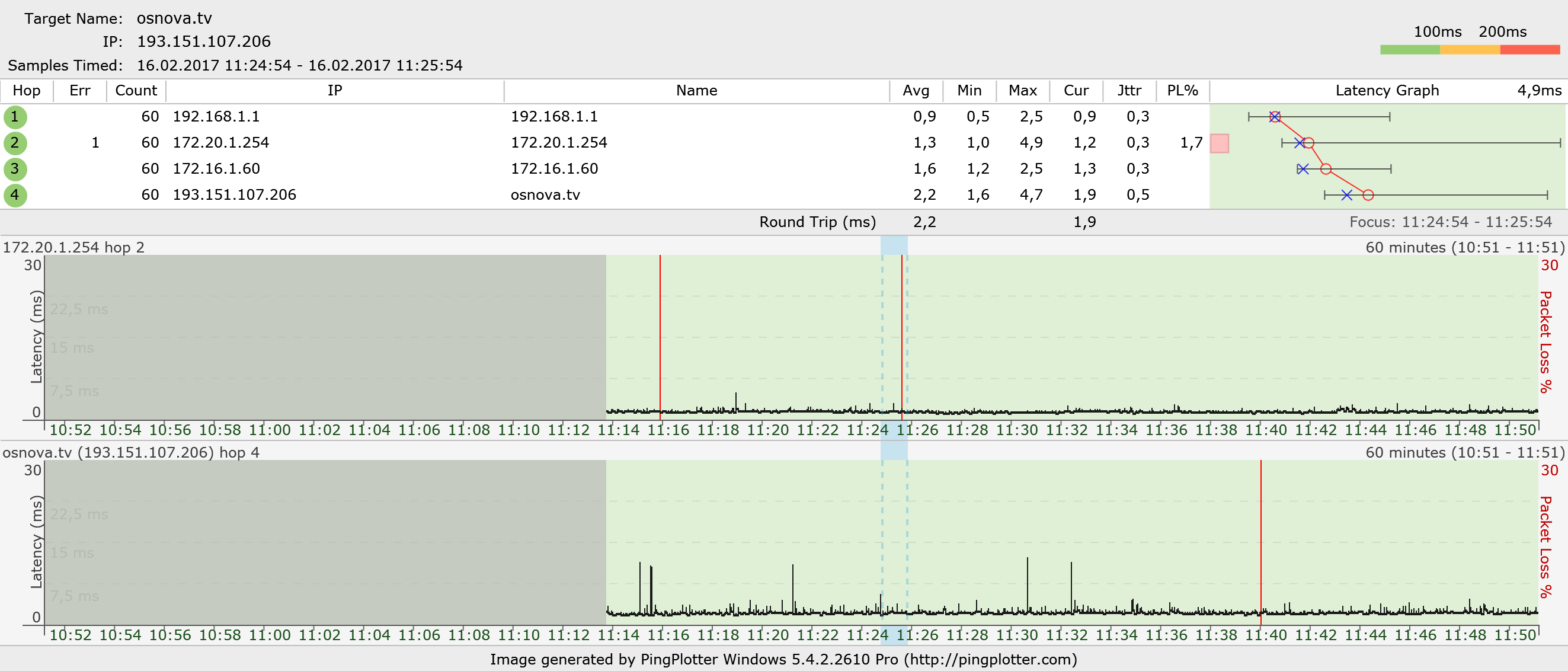Image resolution: width=1568 pixels, height=671 pixels.
Task: Sort by the PL% column header
Action: point(1182,91)
